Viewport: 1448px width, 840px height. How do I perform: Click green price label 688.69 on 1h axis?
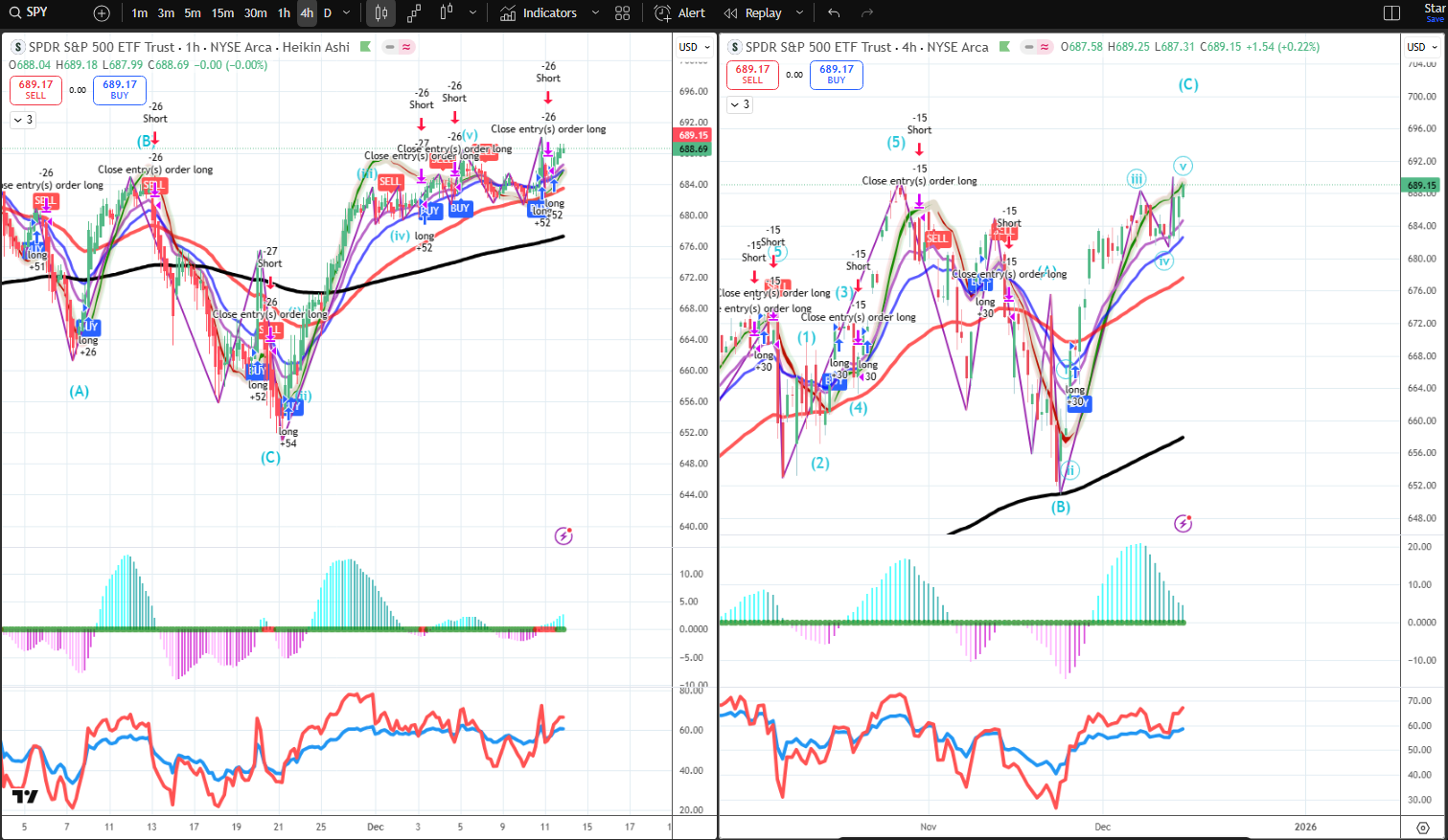click(694, 149)
